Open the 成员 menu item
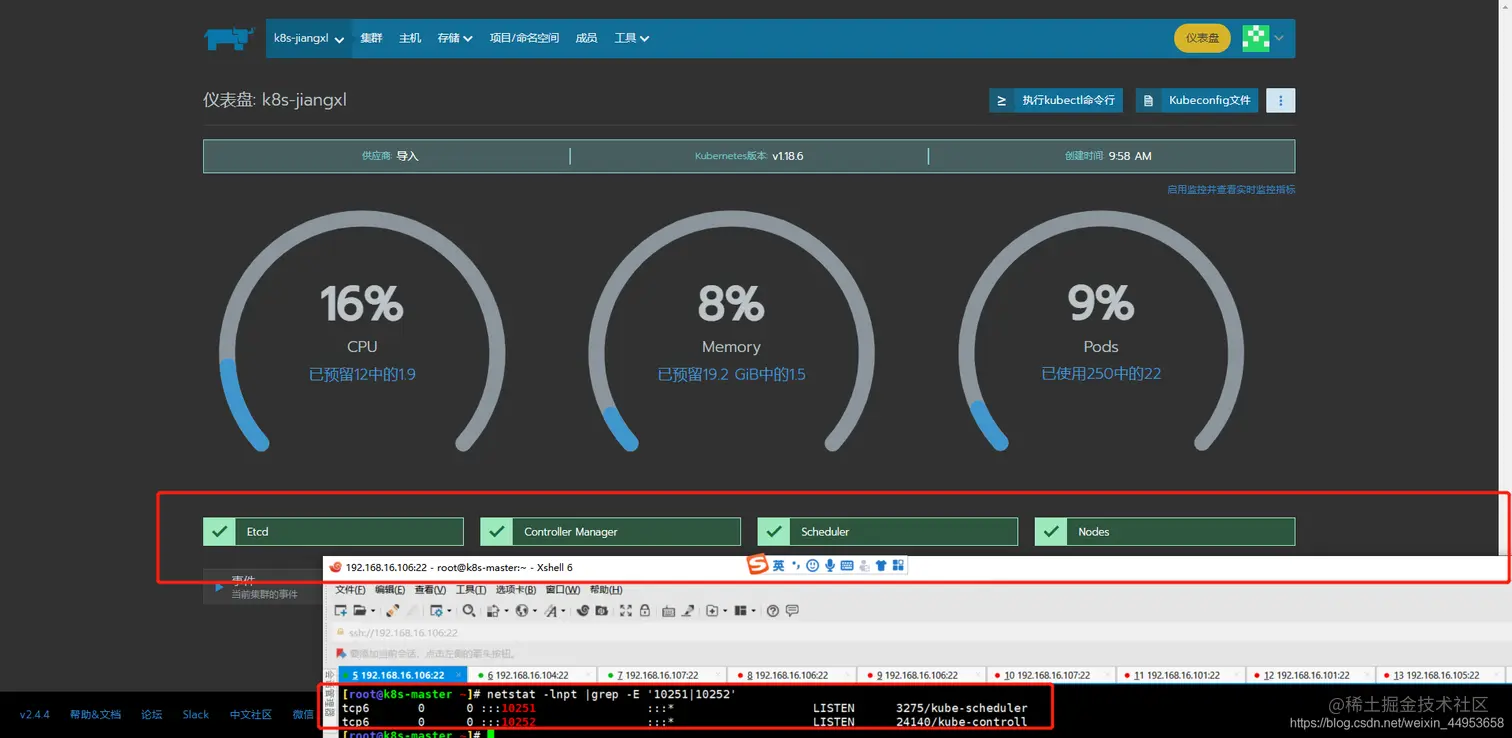The image size is (1512, 738). (586, 38)
